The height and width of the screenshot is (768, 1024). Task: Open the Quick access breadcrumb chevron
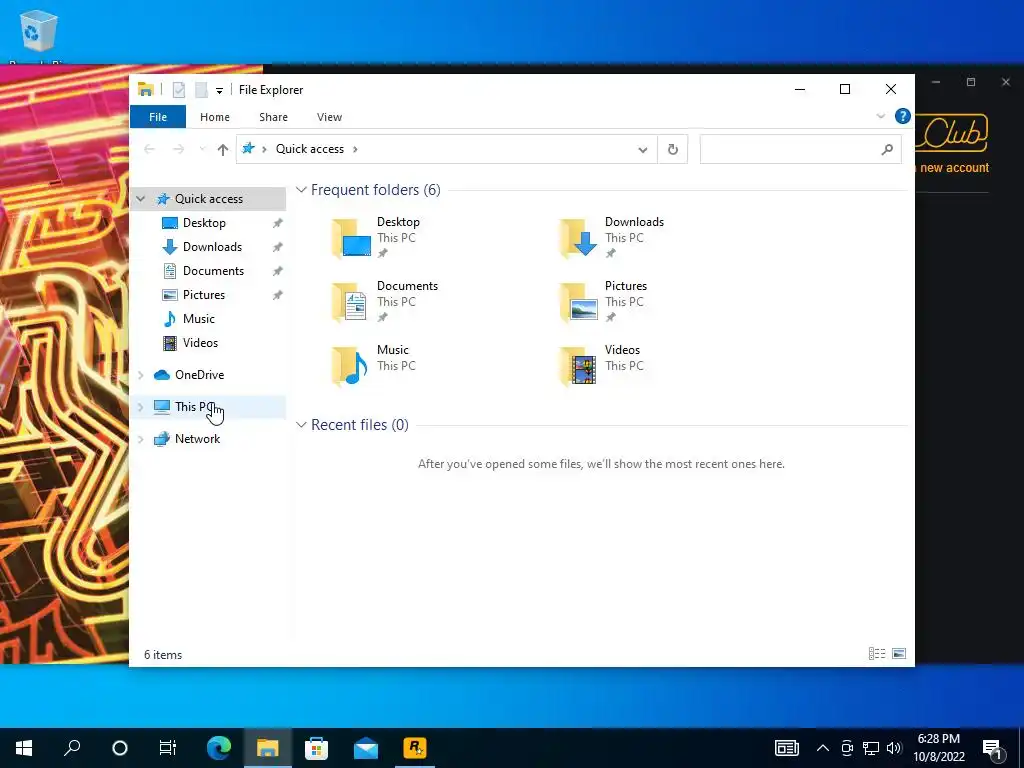tap(355, 150)
